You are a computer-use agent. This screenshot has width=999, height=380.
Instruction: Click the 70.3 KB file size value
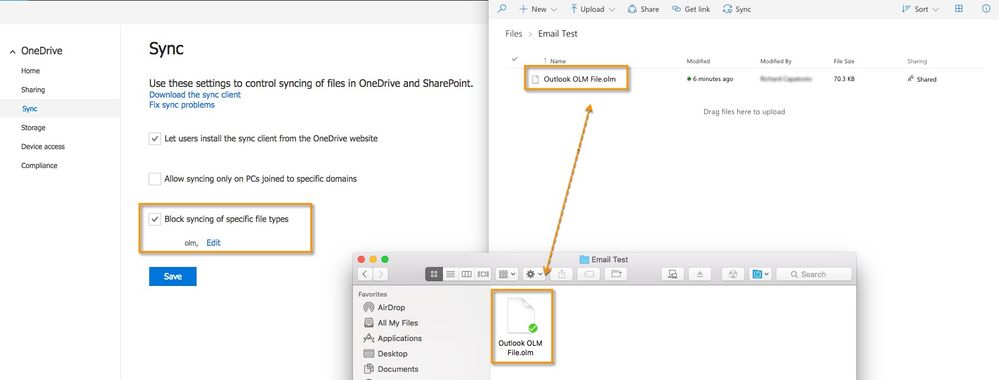pos(844,79)
